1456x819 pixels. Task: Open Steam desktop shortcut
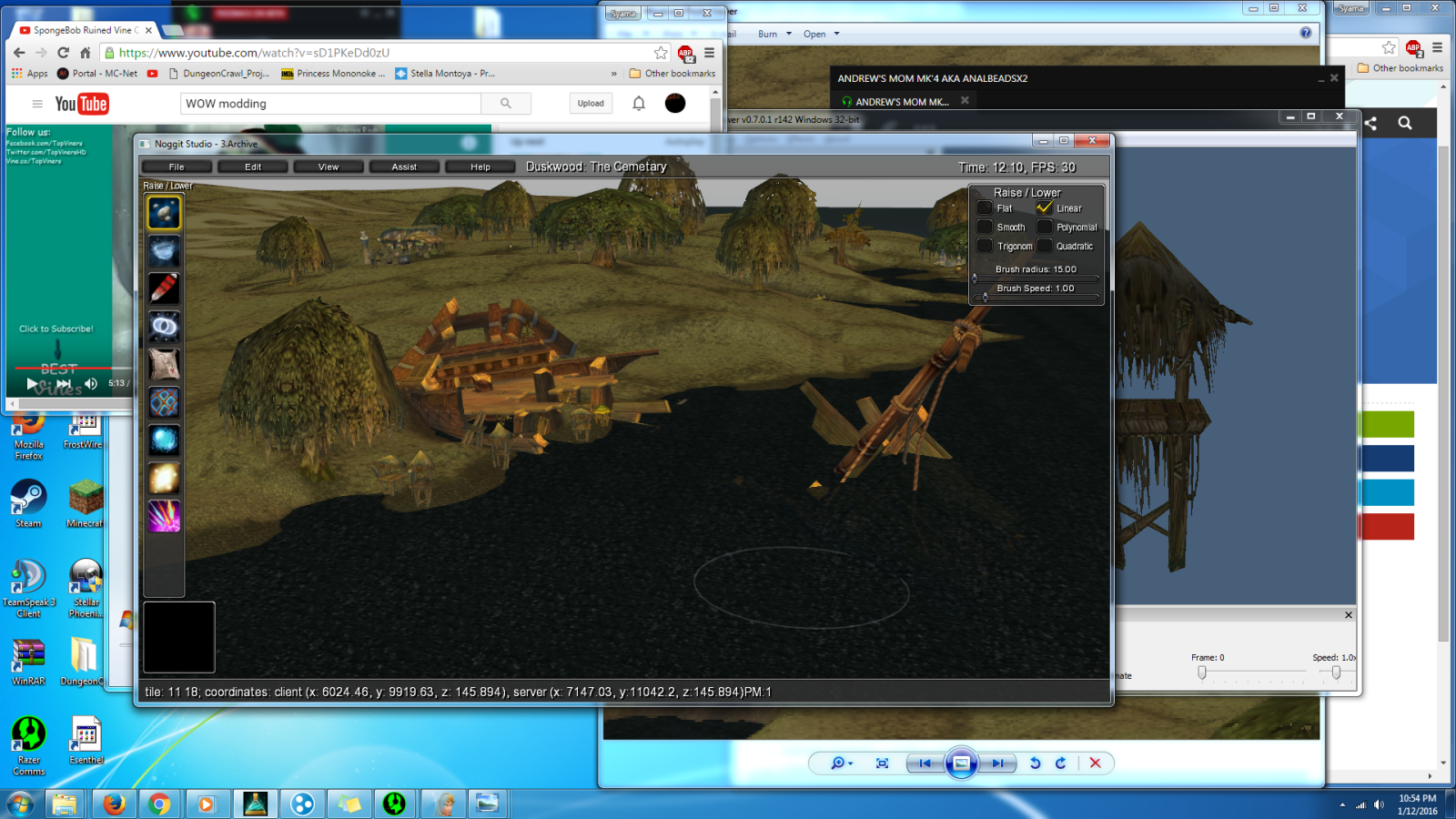[x=28, y=504]
